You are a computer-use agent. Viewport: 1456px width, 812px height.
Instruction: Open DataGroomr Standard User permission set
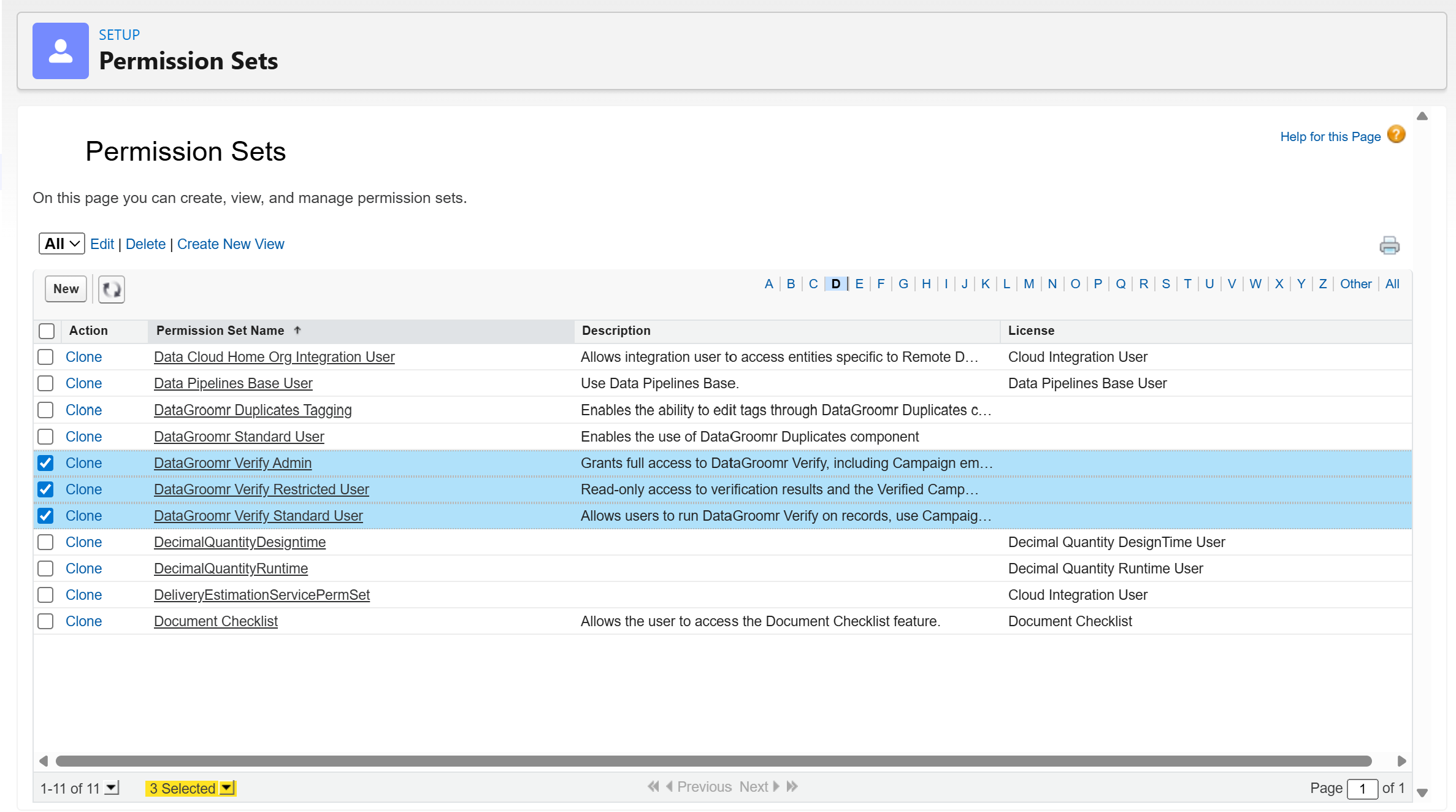pos(239,437)
